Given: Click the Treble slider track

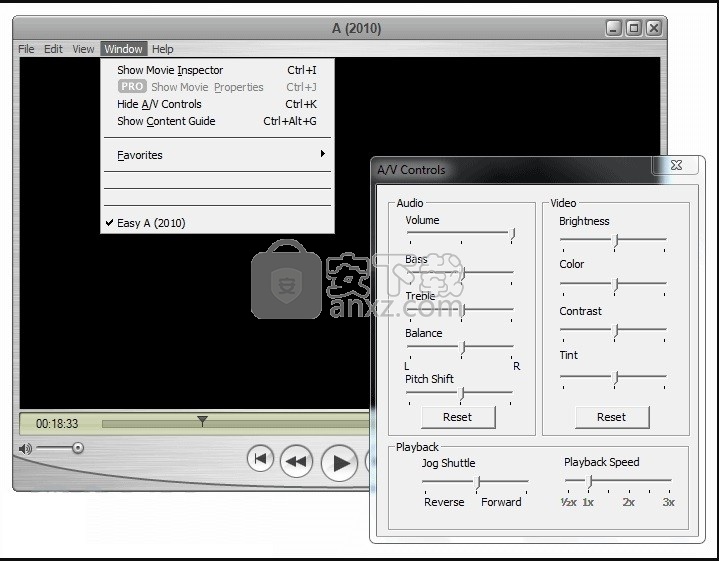Looking at the screenshot, I should 460,309.
